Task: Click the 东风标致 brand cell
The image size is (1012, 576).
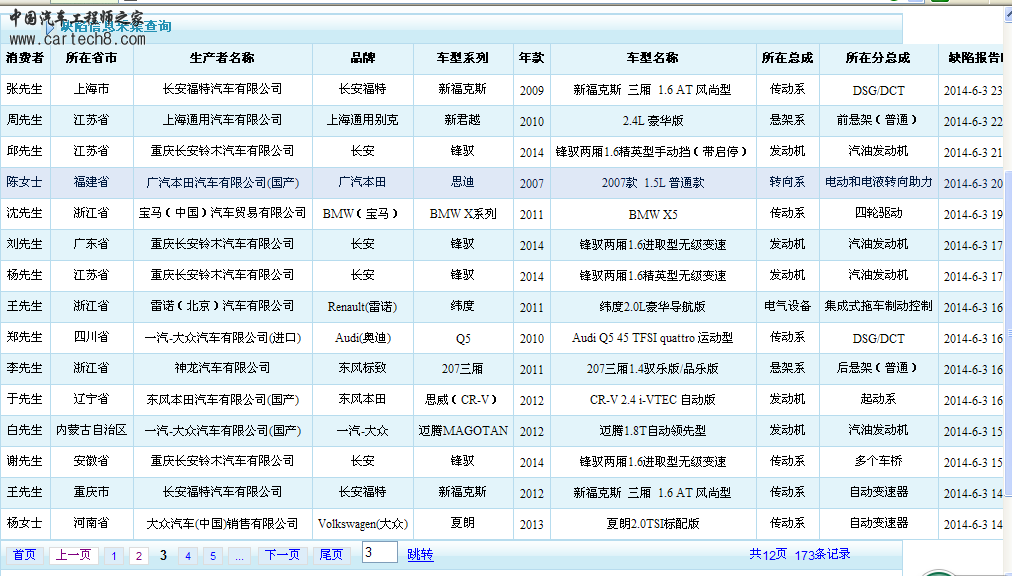Action: [363, 369]
